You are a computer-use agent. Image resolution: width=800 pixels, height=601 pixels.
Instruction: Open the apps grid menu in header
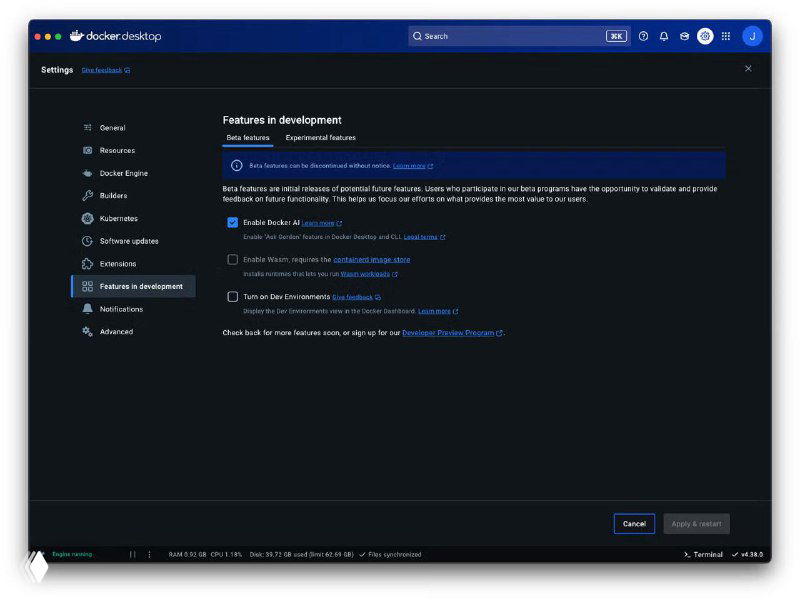click(x=726, y=35)
